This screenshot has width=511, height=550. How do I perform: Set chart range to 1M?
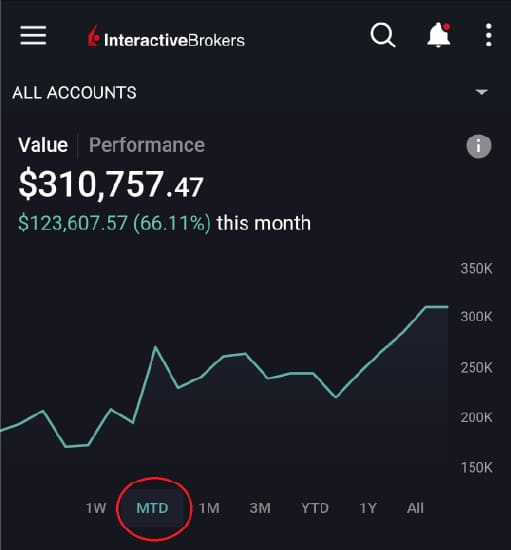209,508
